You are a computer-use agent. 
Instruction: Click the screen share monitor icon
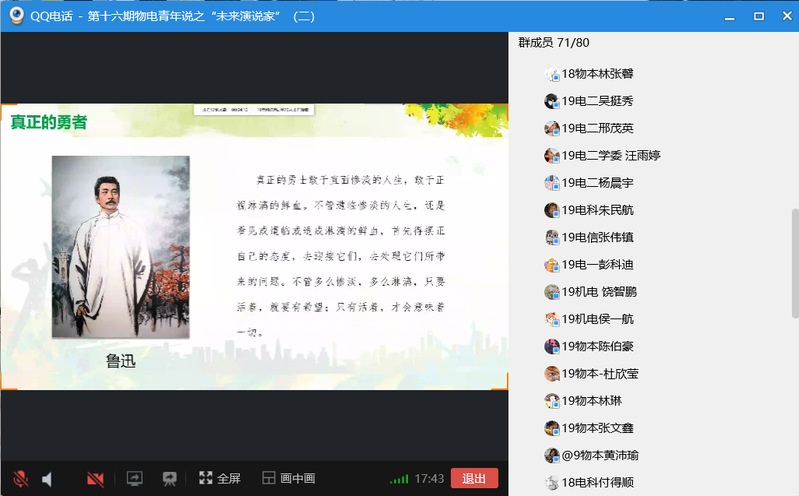134,479
